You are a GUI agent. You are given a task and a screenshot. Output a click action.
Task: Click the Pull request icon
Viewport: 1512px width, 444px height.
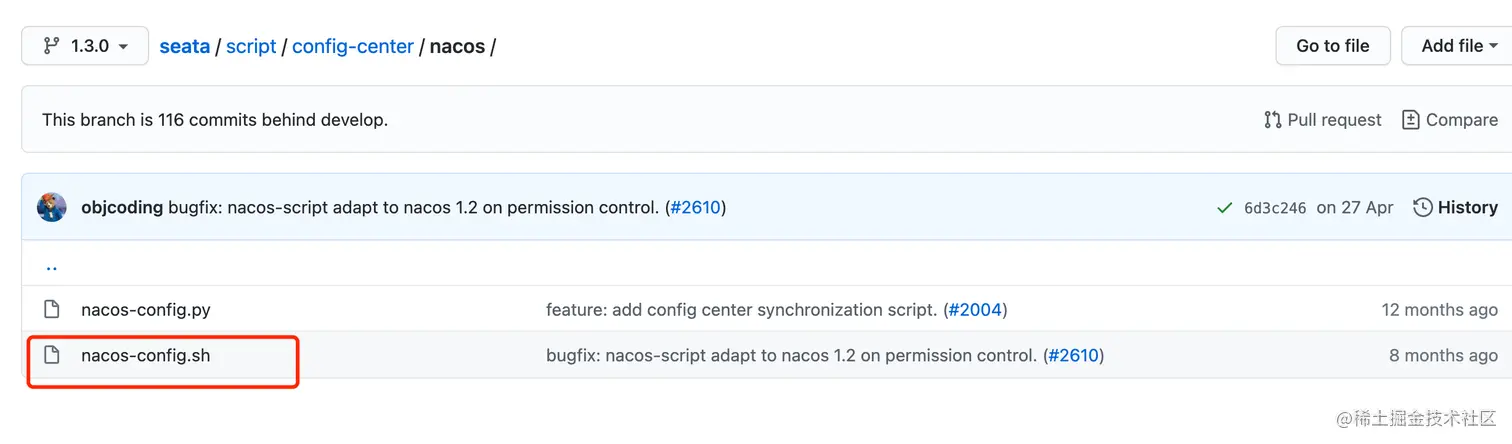(1273, 120)
